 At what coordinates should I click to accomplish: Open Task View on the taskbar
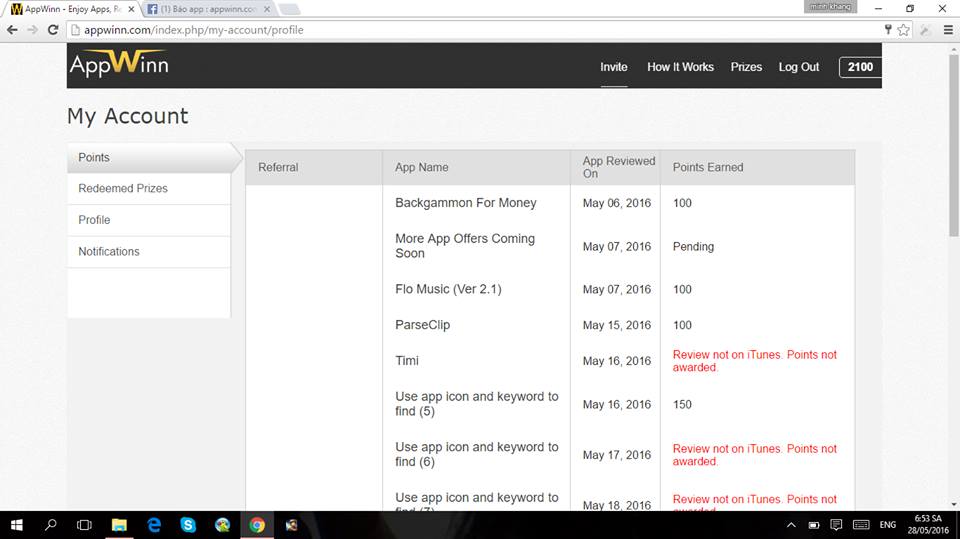84,525
